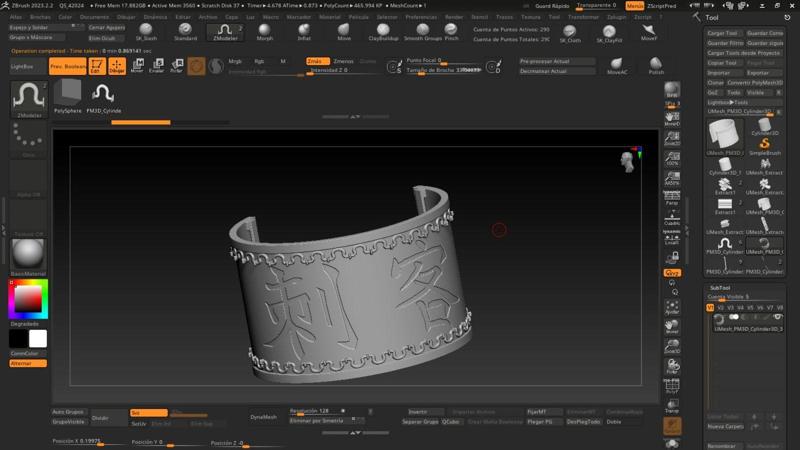Activate the Mover (Move) transform tool
800x450 pixels.
(x=137, y=66)
